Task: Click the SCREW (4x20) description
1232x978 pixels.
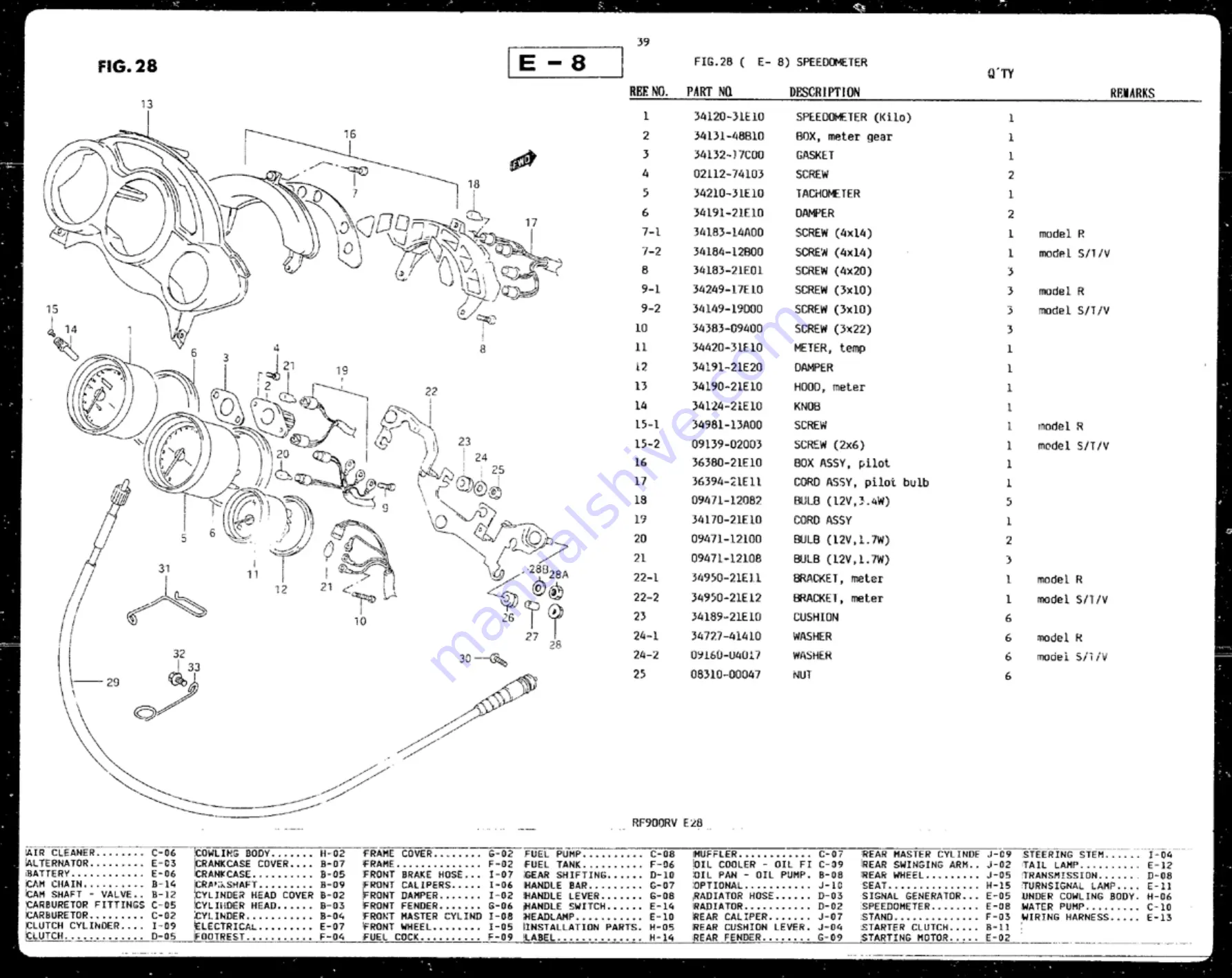Action: [x=834, y=271]
